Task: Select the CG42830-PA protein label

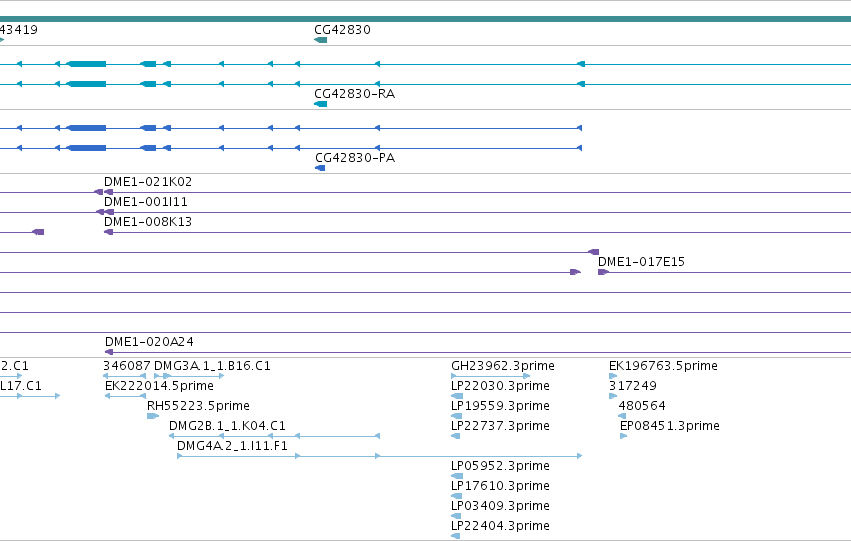Action: click(x=355, y=158)
